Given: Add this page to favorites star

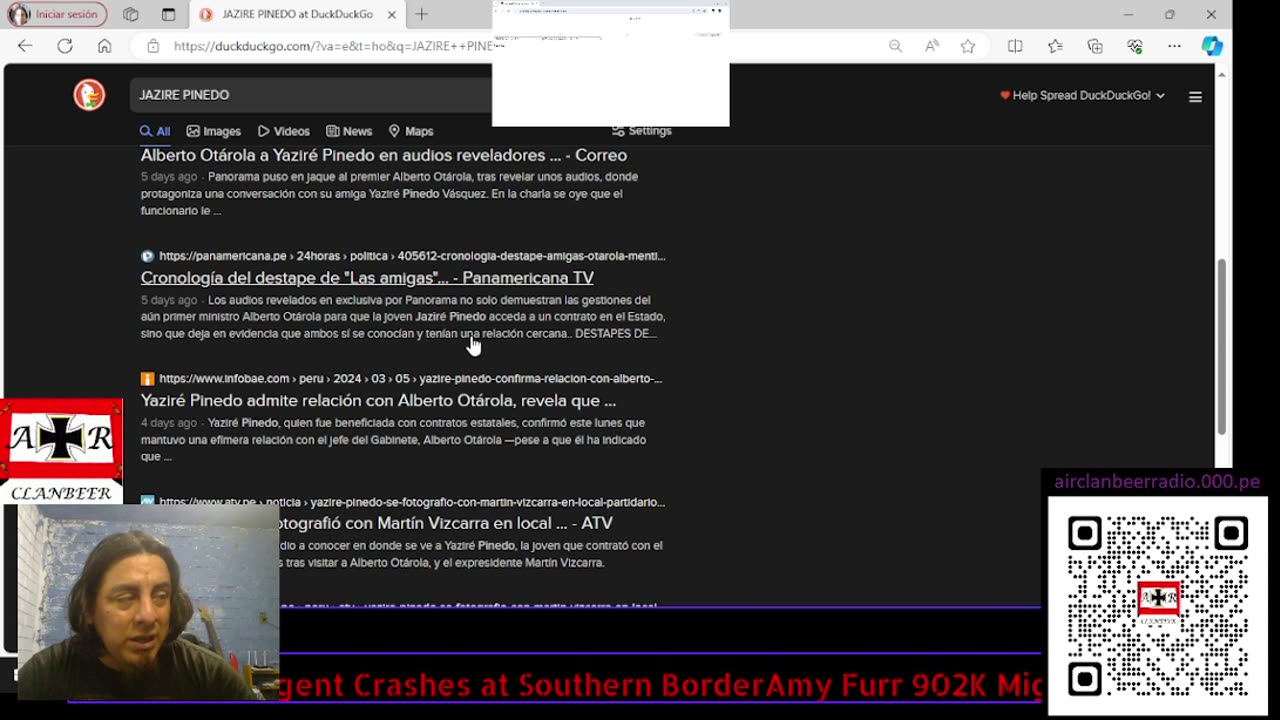Looking at the screenshot, I should tap(968, 46).
